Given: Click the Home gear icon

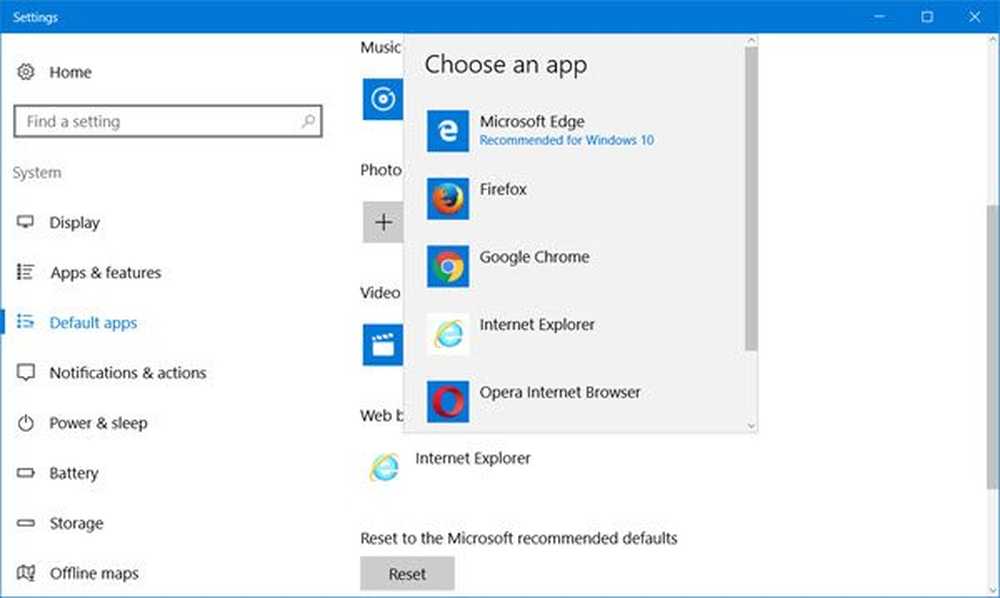Looking at the screenshot, I should [x=26, y=72].
